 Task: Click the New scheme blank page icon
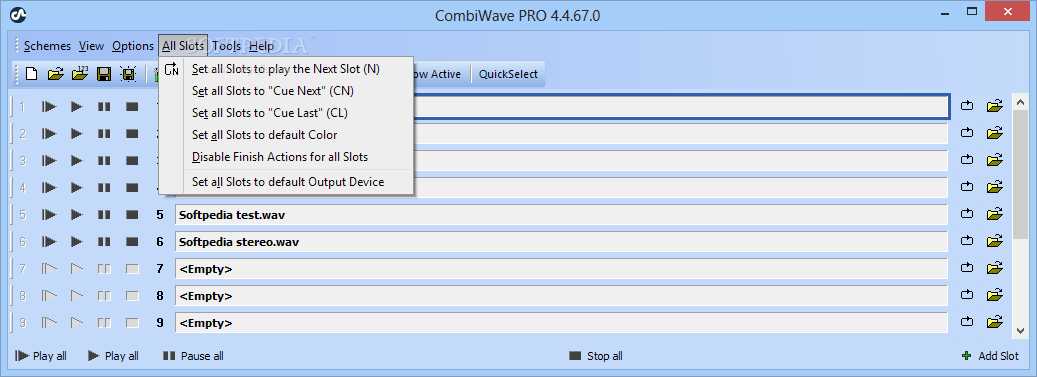coord(31,74)
